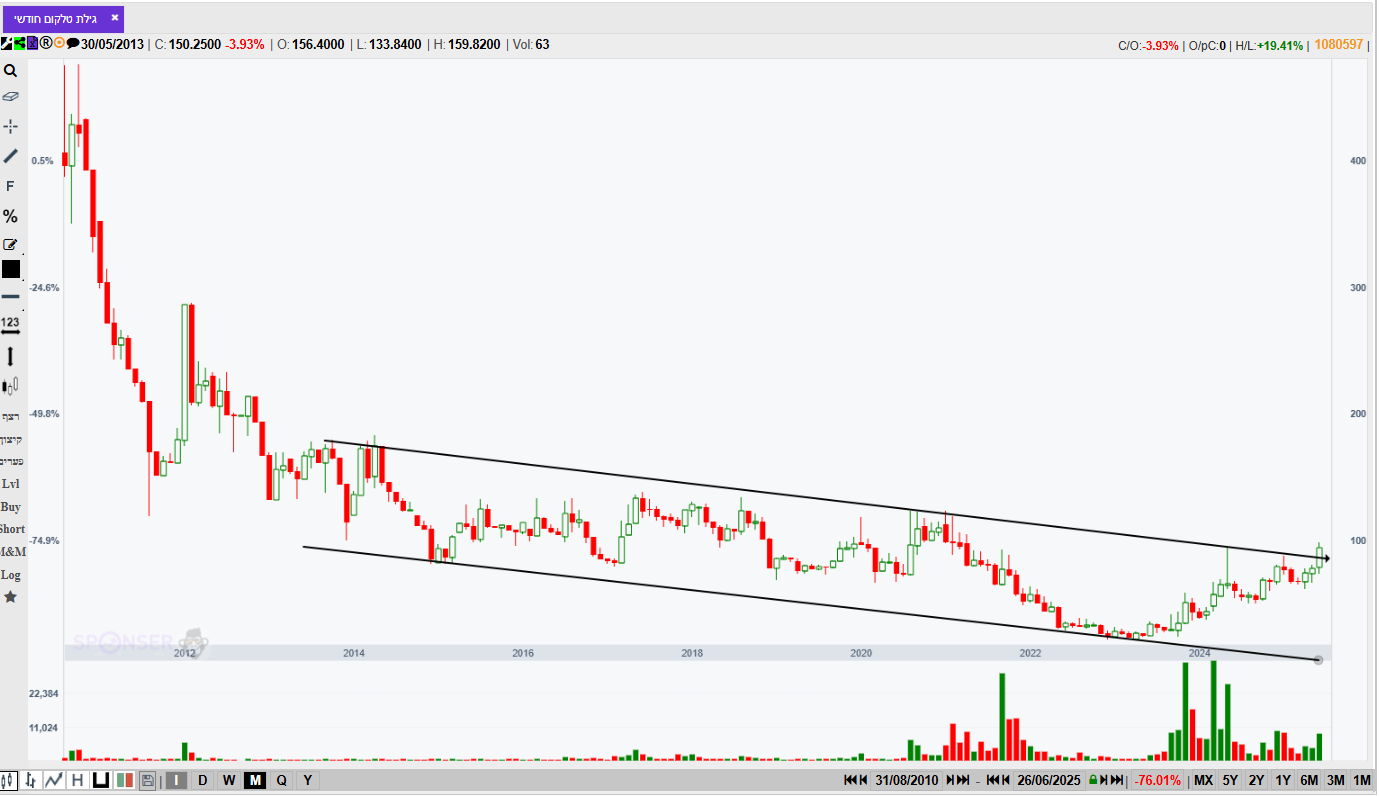The width and height of the screenshot is (1379, 796).
Task: Click the star favorite icon
Action: click(10, 597)
